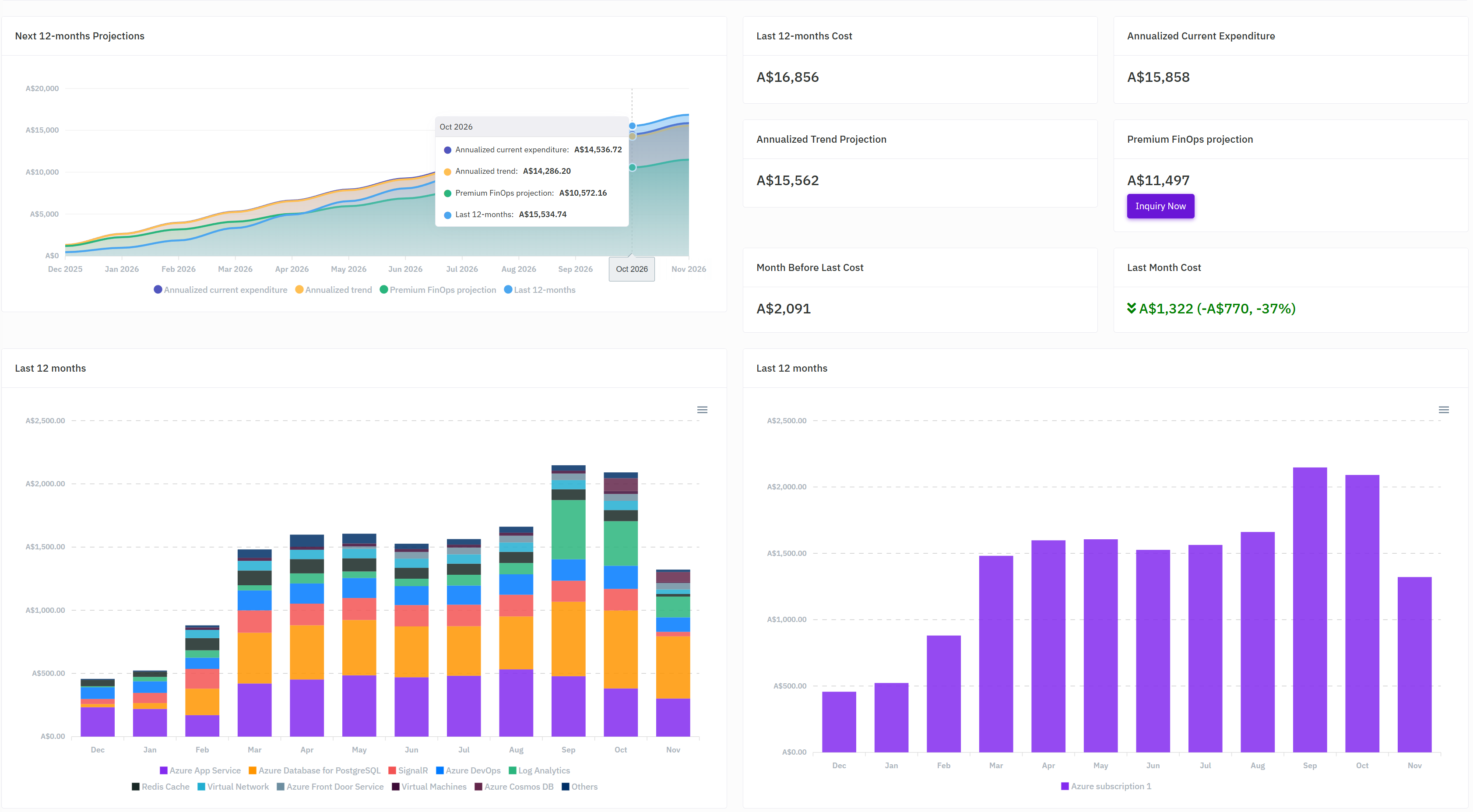Image resolution: width=1473 pixels, height=812 pixels.
Task: Toggle the Azure subscription 1 legend entry
Action: pyautogui.click(x=1110, y=786)
